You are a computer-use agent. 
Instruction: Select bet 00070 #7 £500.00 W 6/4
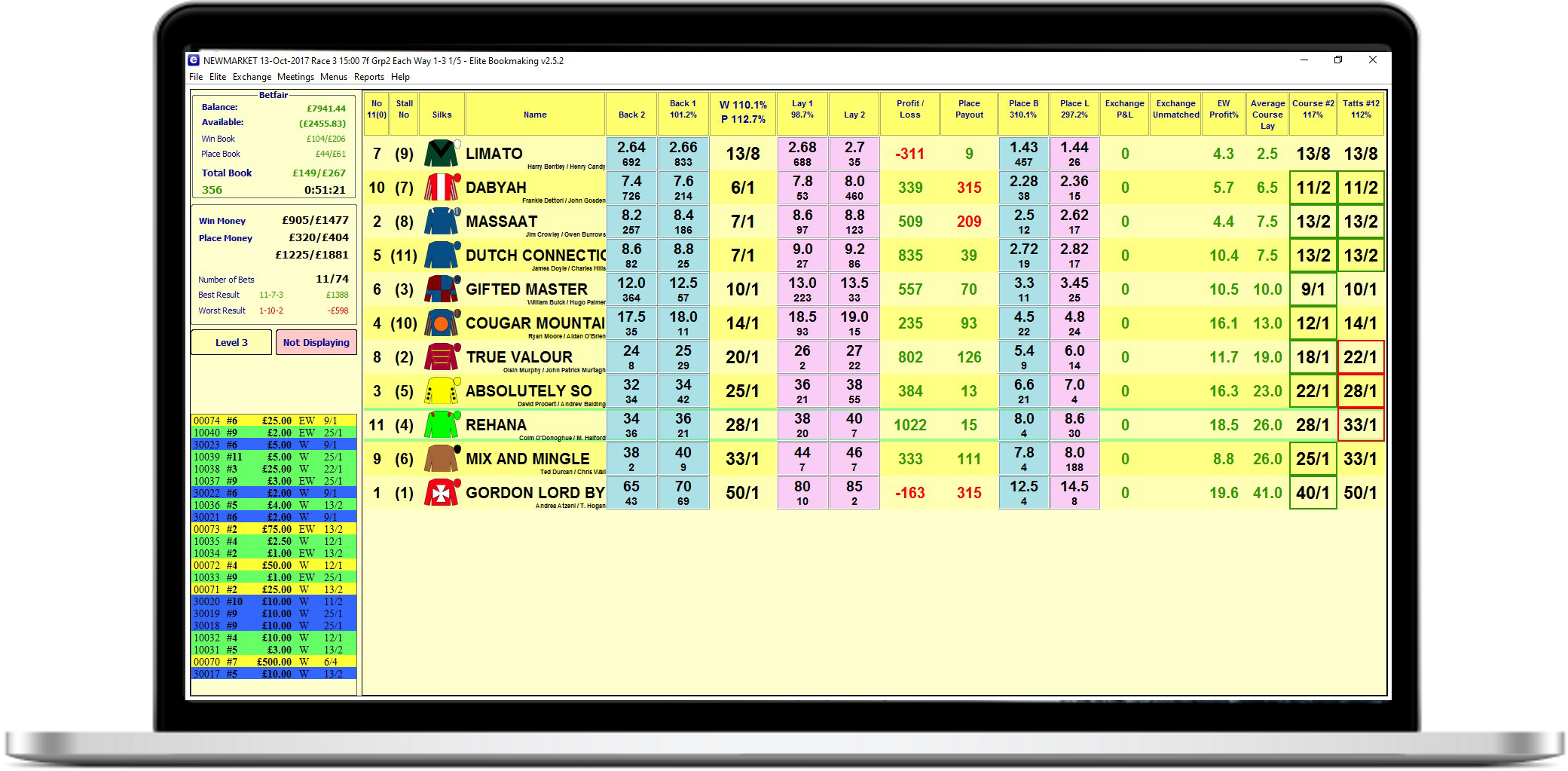pyautogui.click(x=274, y=662)
